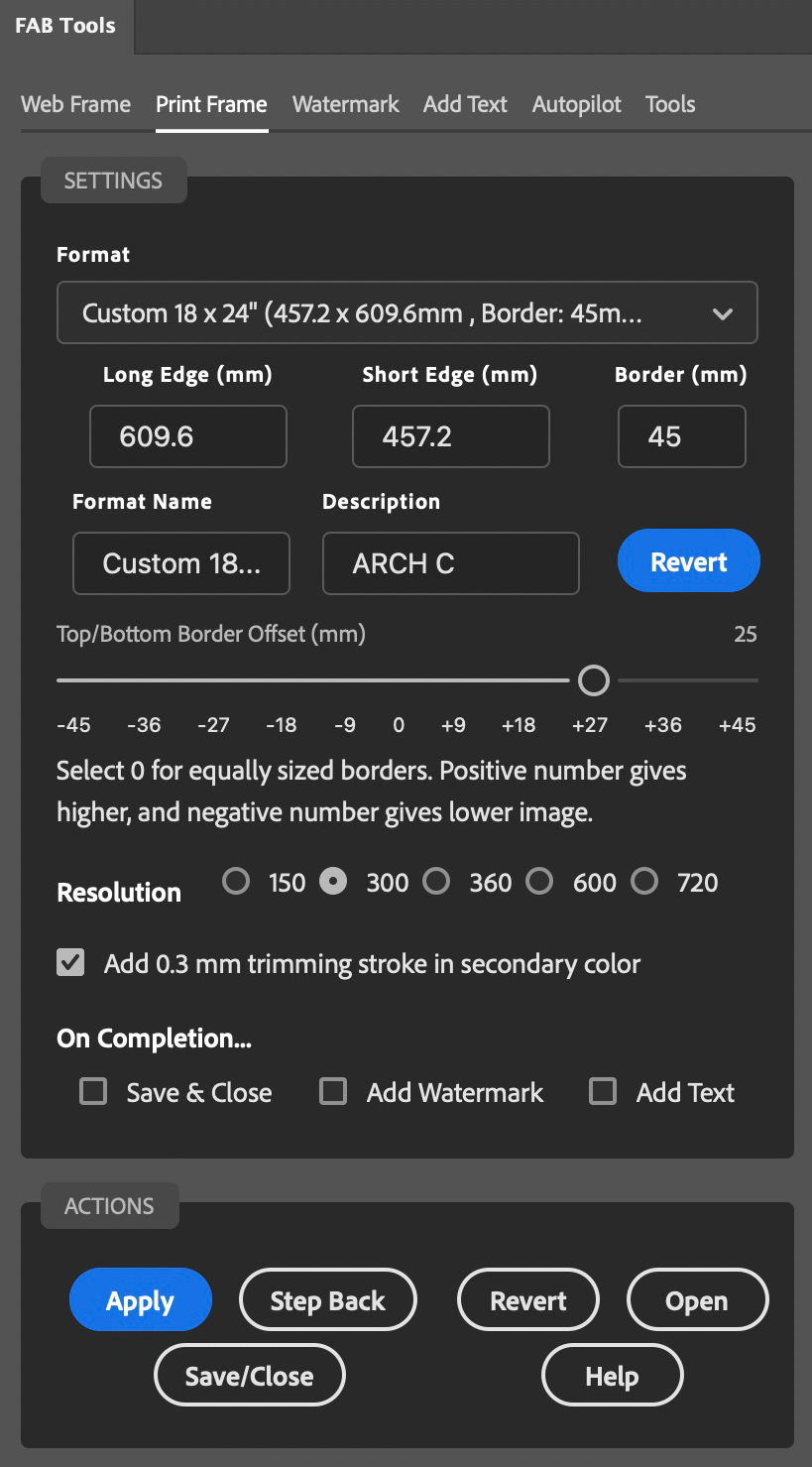The image size is (812, 1467).
Task: Open the Help button
Action: 612,1376
